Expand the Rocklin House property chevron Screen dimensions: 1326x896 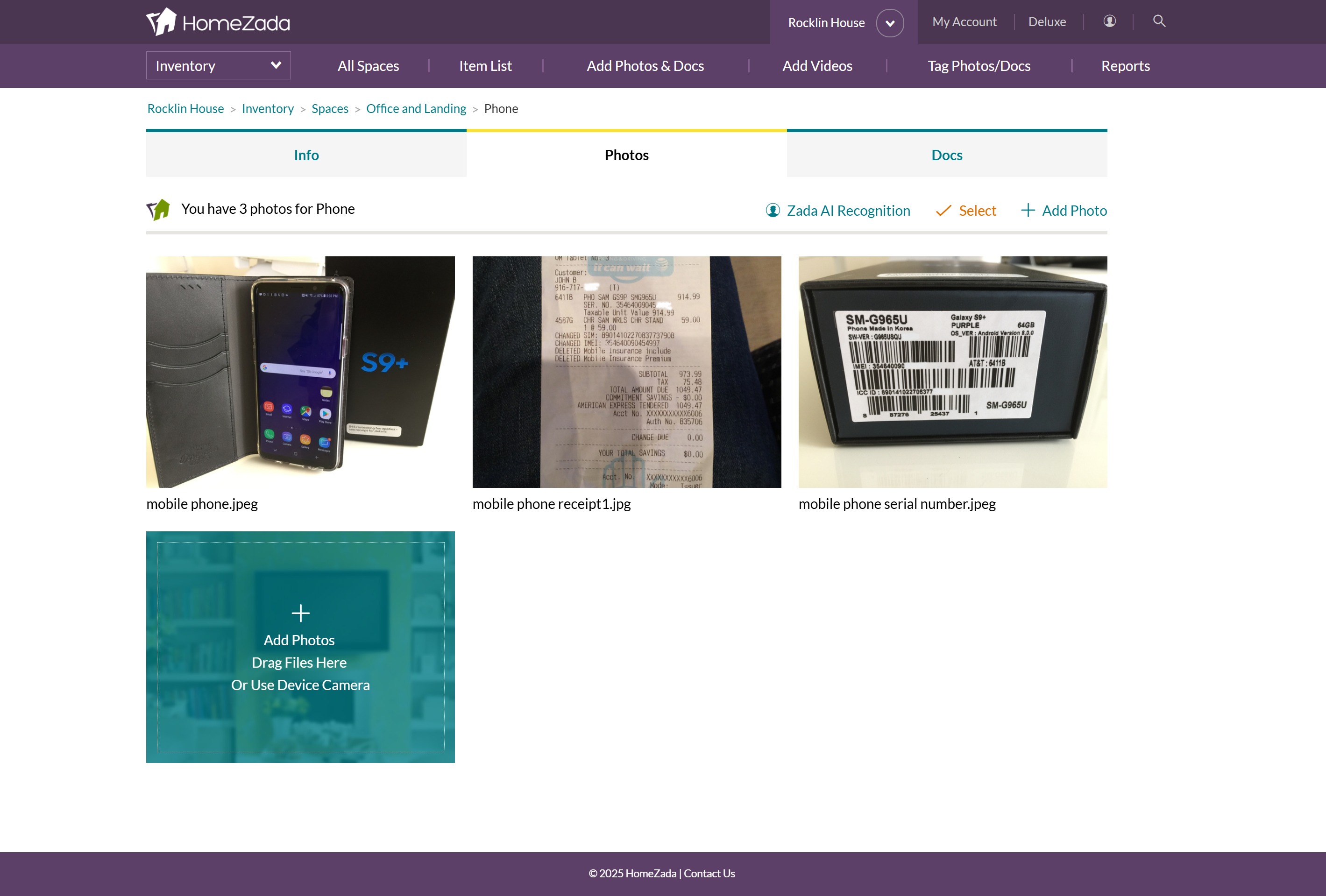coord(889,23)
